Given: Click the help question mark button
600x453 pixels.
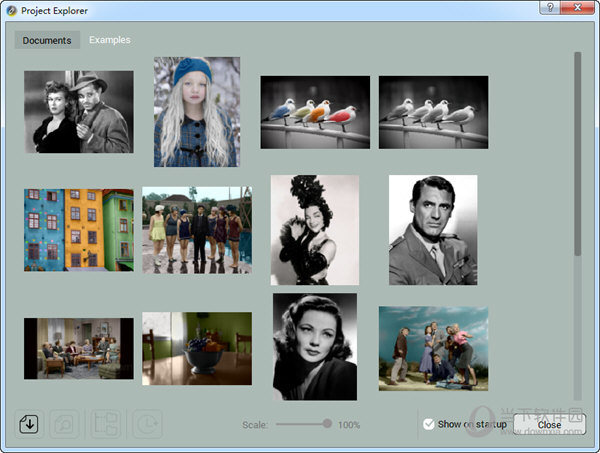Looking at the screenshot, I should point(550,8).
